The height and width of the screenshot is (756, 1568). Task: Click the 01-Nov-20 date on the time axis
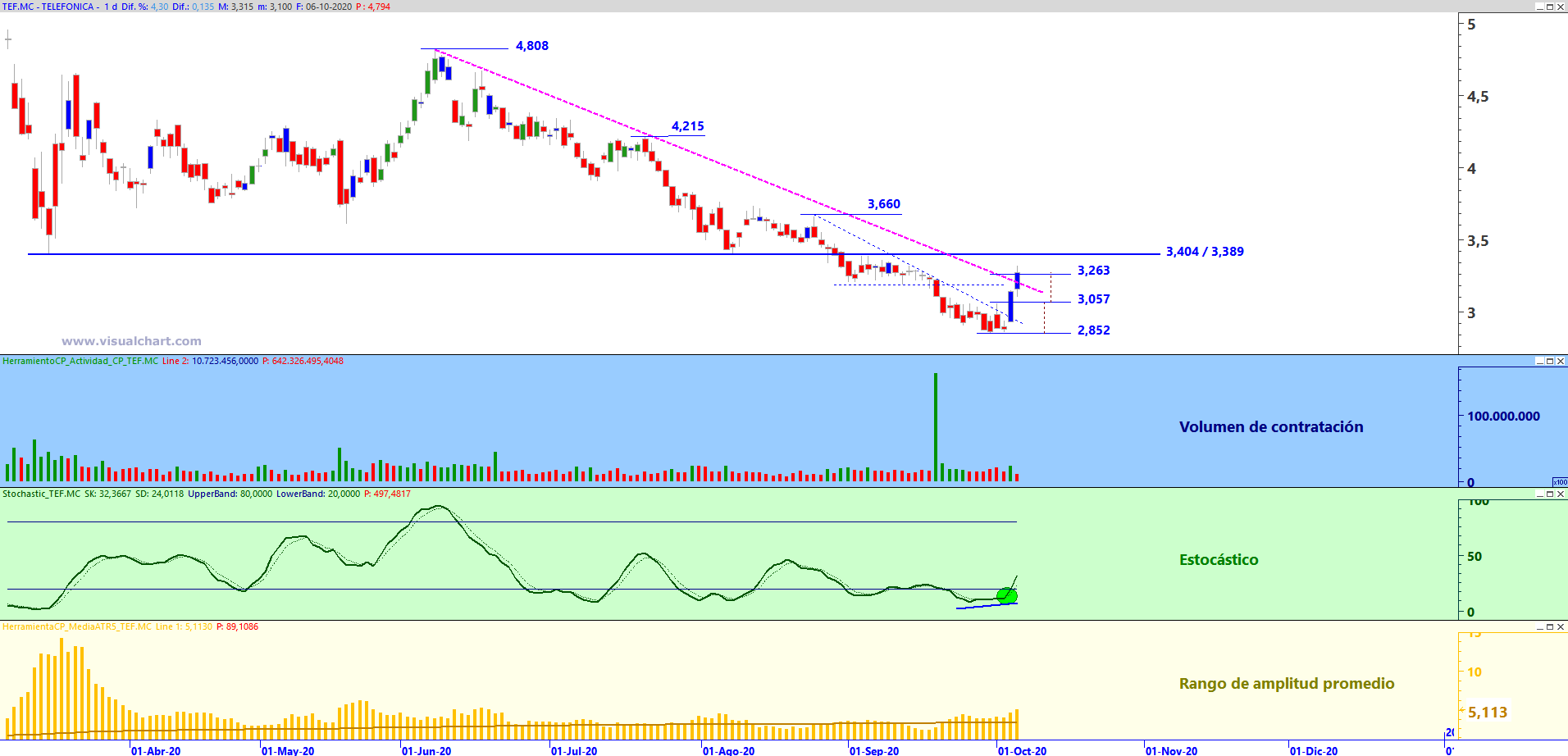pos(1172,750)
